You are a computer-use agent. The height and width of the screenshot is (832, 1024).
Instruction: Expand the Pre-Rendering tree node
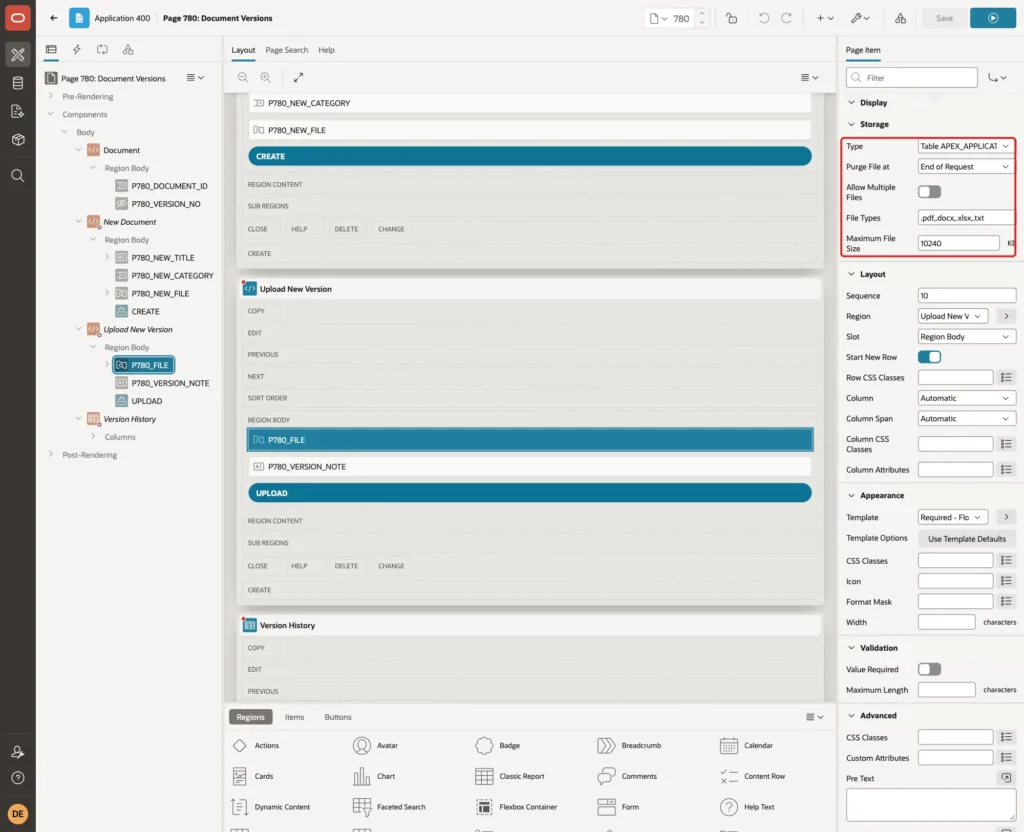click(x=51, y=96)
